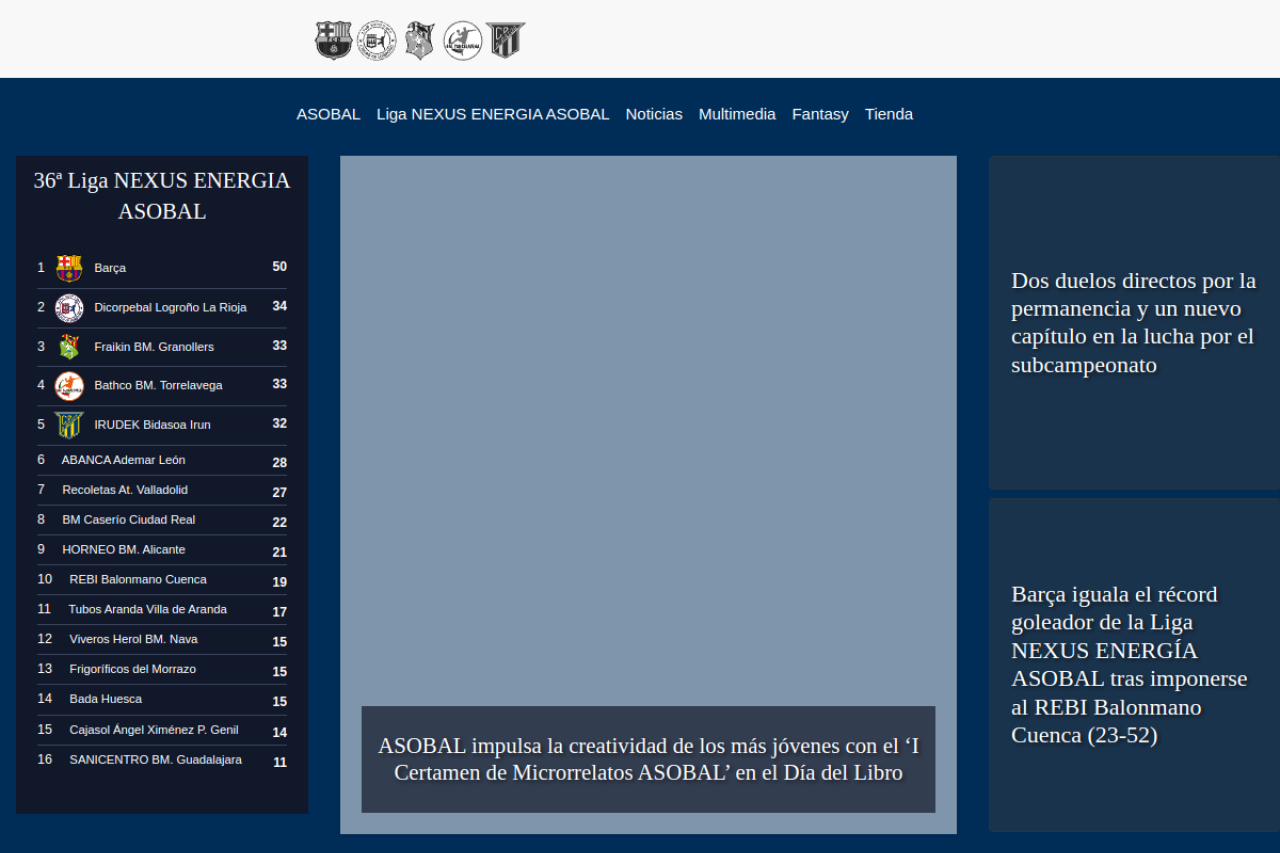
Task: Open the Barça récord goleador news card
Action: 1133,665
